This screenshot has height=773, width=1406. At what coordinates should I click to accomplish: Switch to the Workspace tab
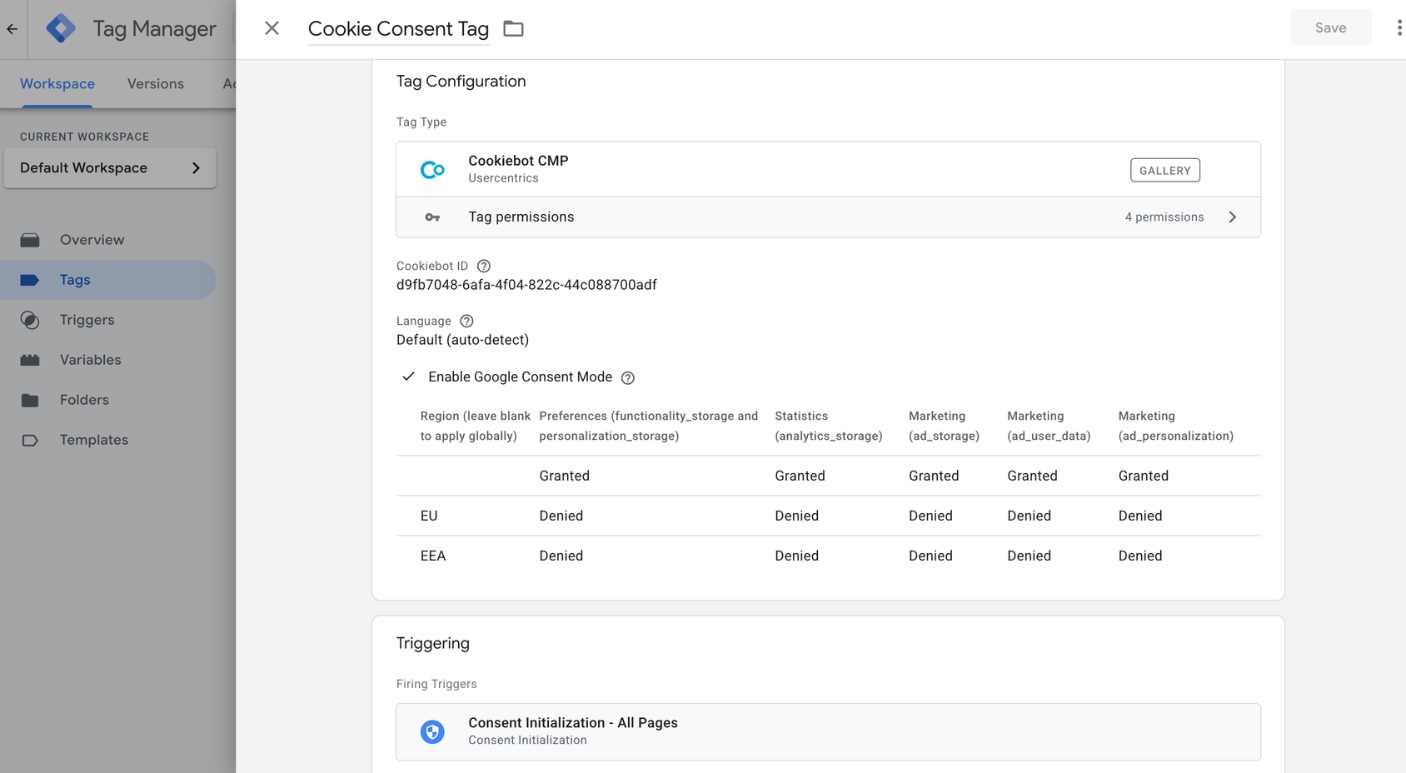pos(57,84)
